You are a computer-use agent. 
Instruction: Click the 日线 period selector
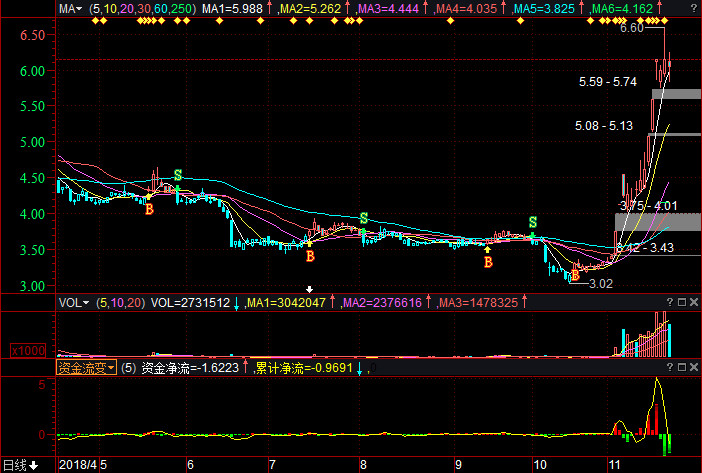click(x=20, y=465)
